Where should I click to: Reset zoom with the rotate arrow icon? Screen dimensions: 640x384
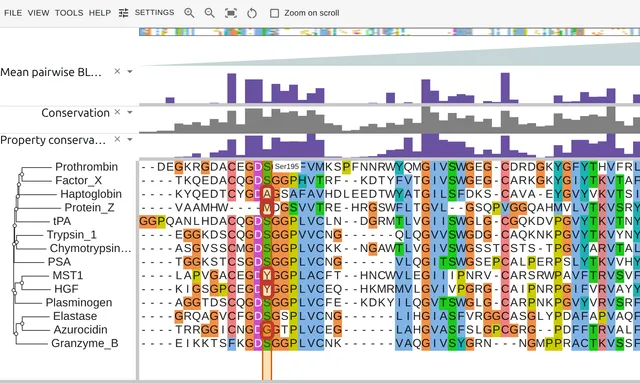pyautogui.click(x=252, y=13)
